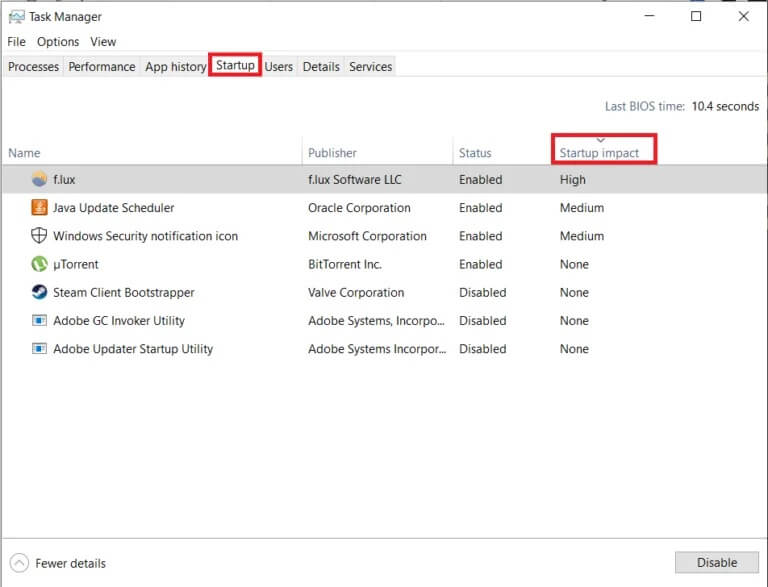Switch to the Services tab
768x587 pixels.
pyautogui.click(x=370, y=67)
